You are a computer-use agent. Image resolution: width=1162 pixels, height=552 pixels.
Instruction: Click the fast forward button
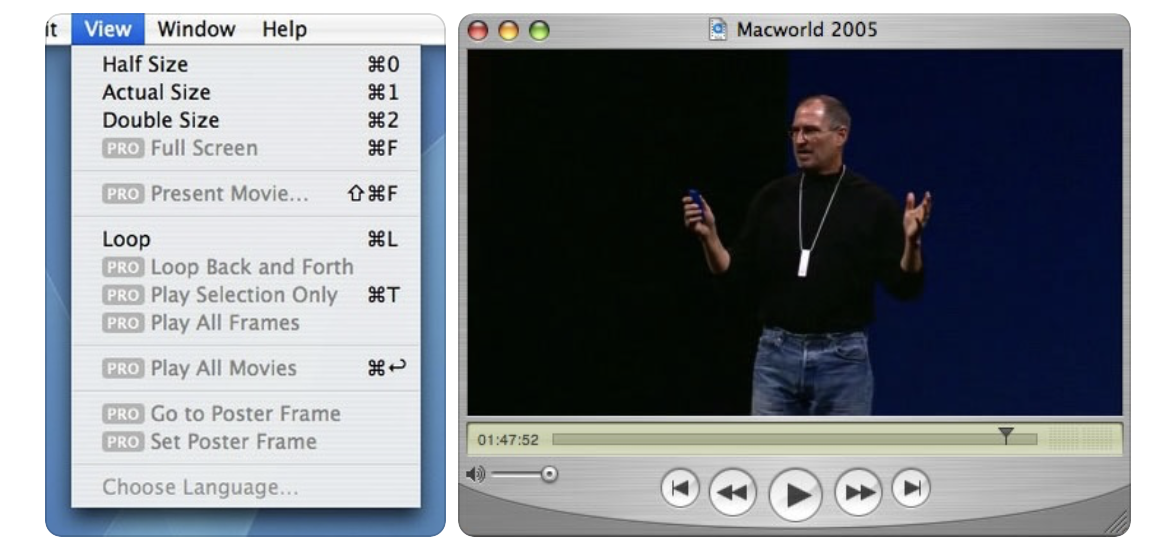click(x=859, y=493)
